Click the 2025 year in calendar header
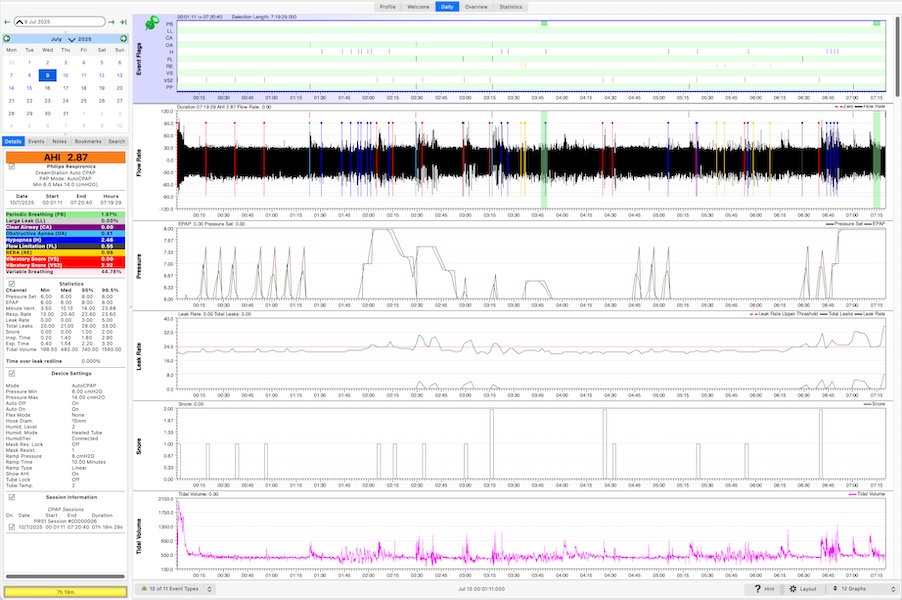The height and width of the screenshot is (600, 902). 85,39
